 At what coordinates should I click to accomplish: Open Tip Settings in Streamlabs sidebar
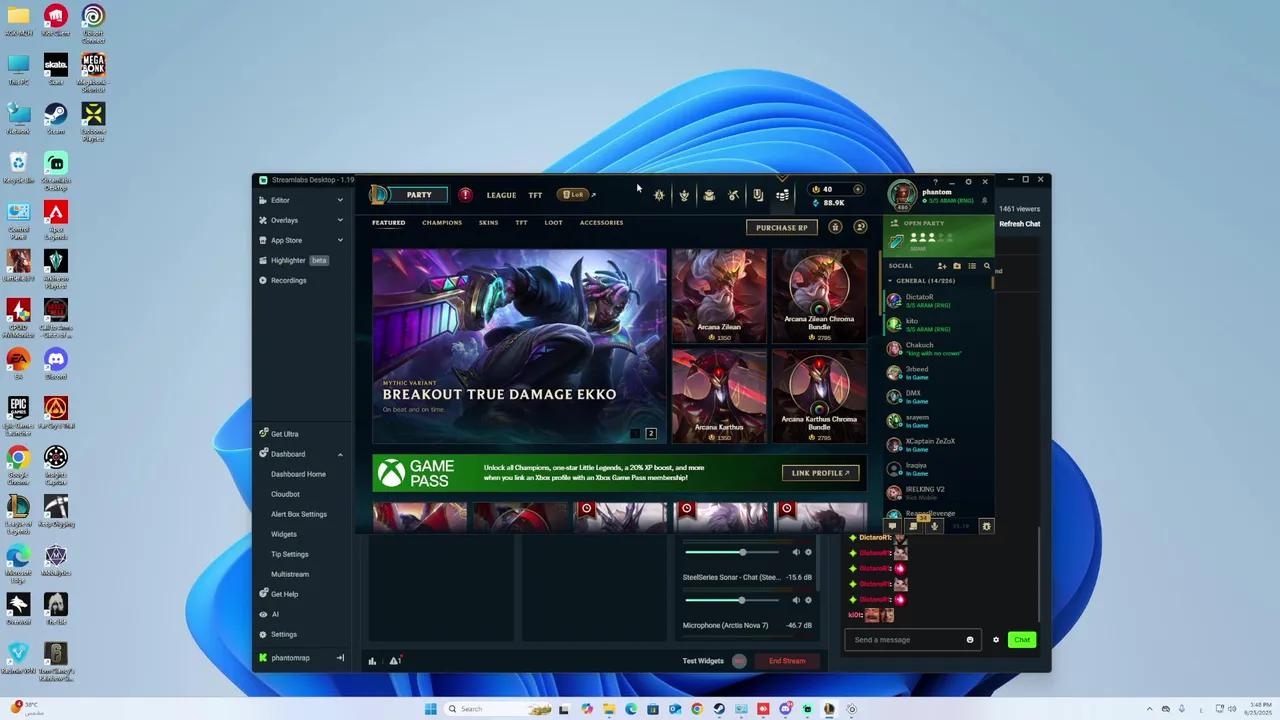(x=289, y=554)
